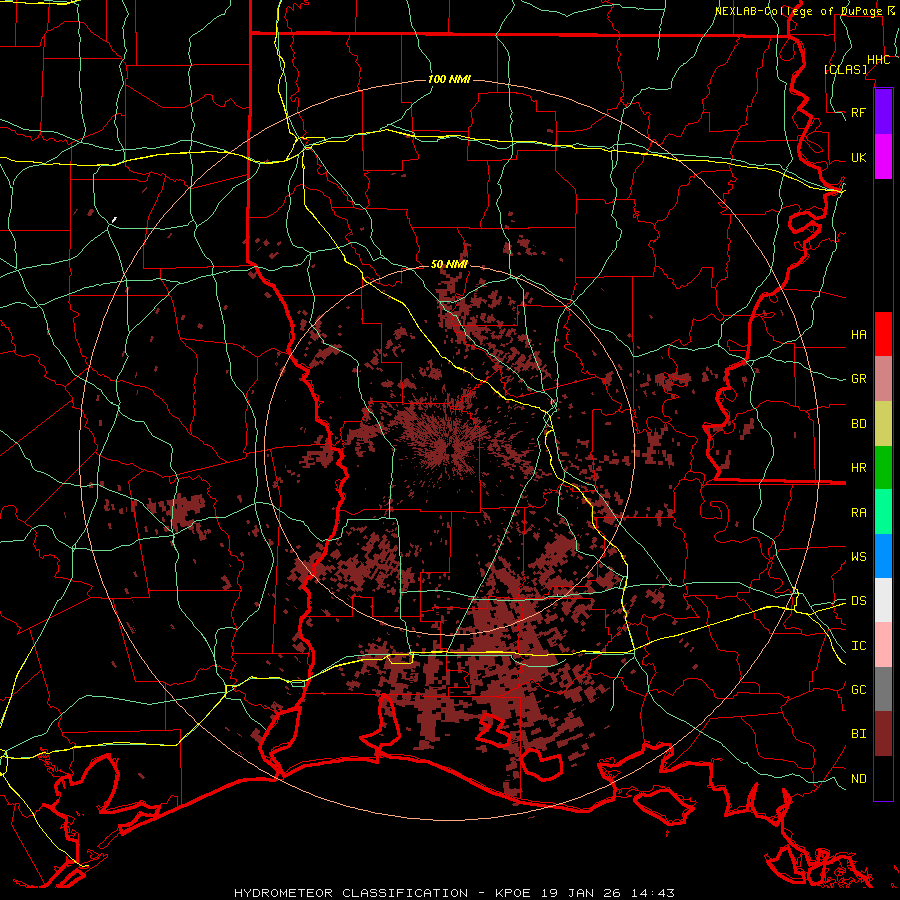The image size is (900, 900).
Task: Click the 19 JAN 26 date text
Action: (581, 893)
